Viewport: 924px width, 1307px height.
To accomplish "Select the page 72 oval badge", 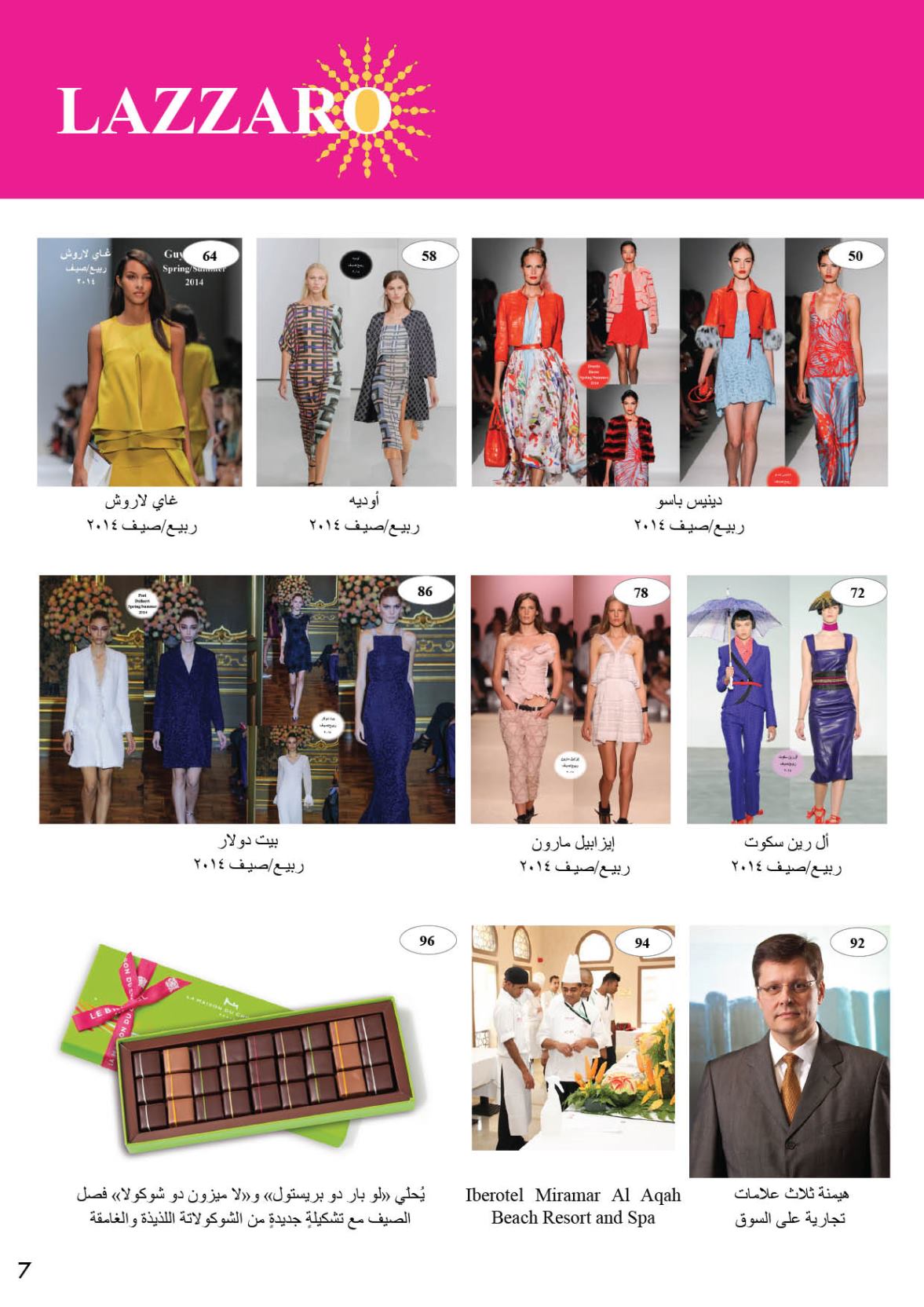I will tap(857, 592).
